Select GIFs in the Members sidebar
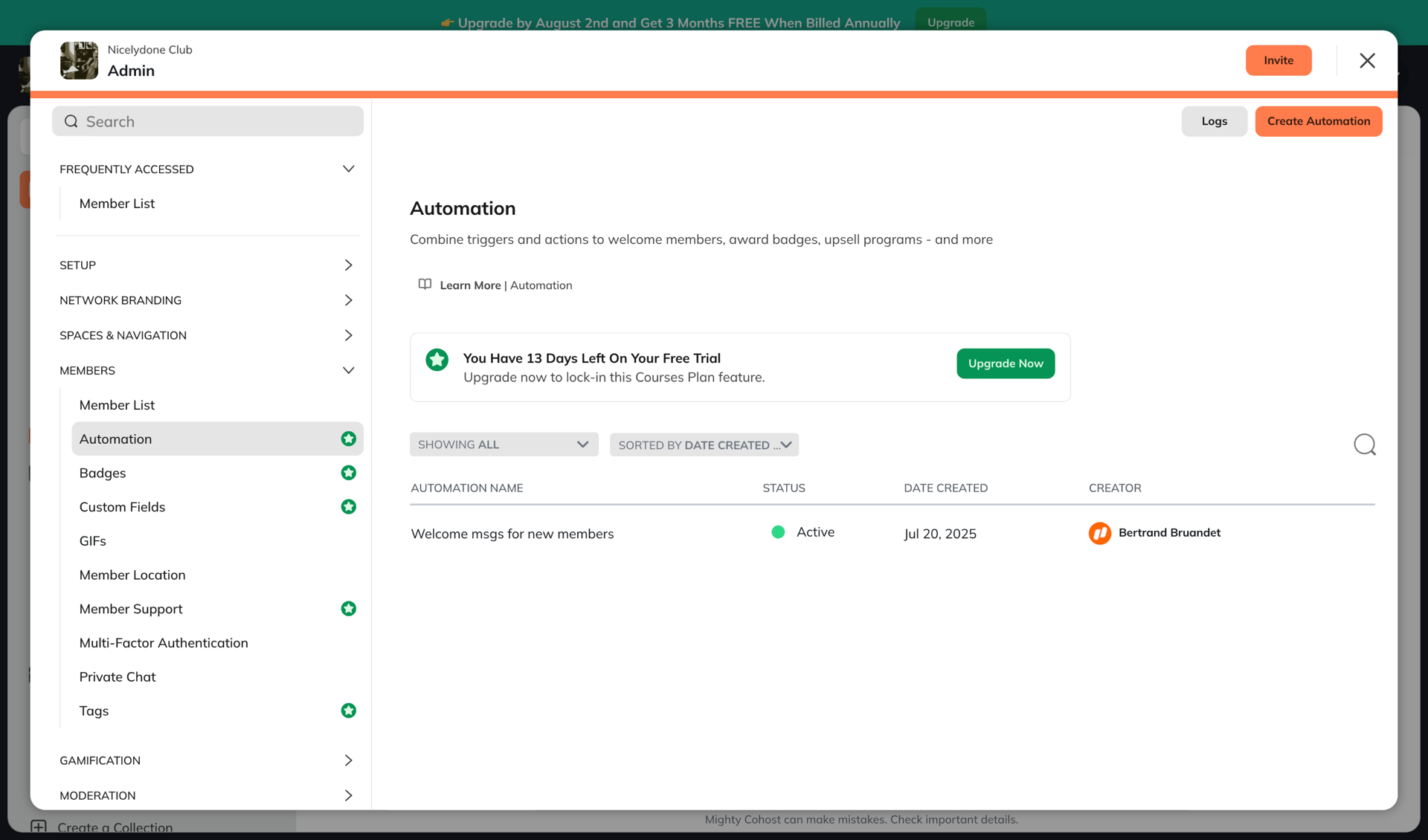Viewport: 1428px width, 840px height. pos(92,540)
